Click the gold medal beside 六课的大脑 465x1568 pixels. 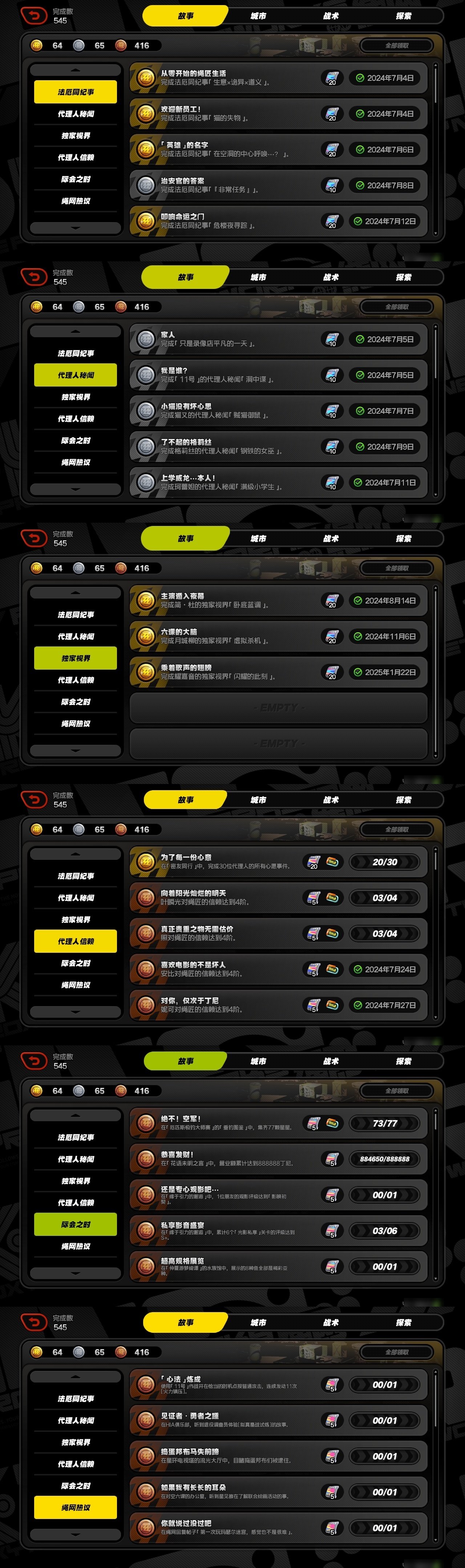coord(146,637)
